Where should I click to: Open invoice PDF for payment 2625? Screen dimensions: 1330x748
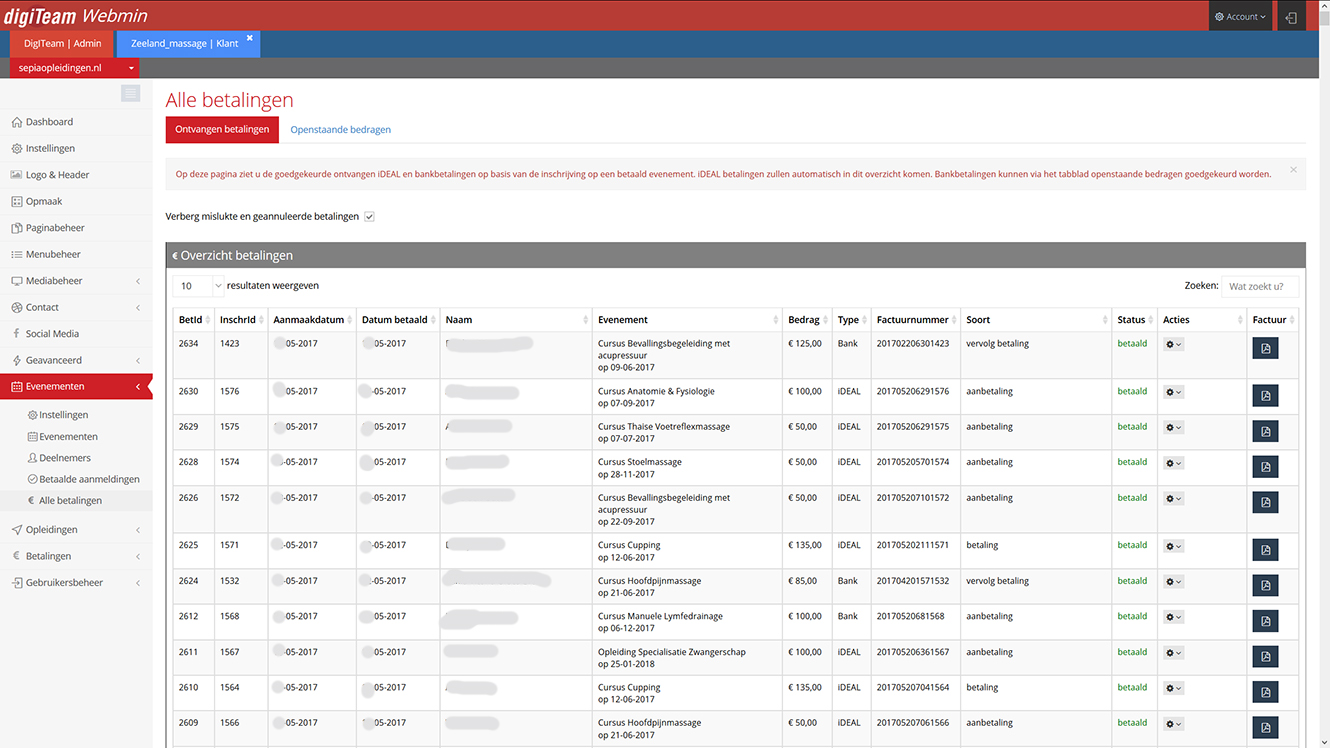[x=1265, y=550]
